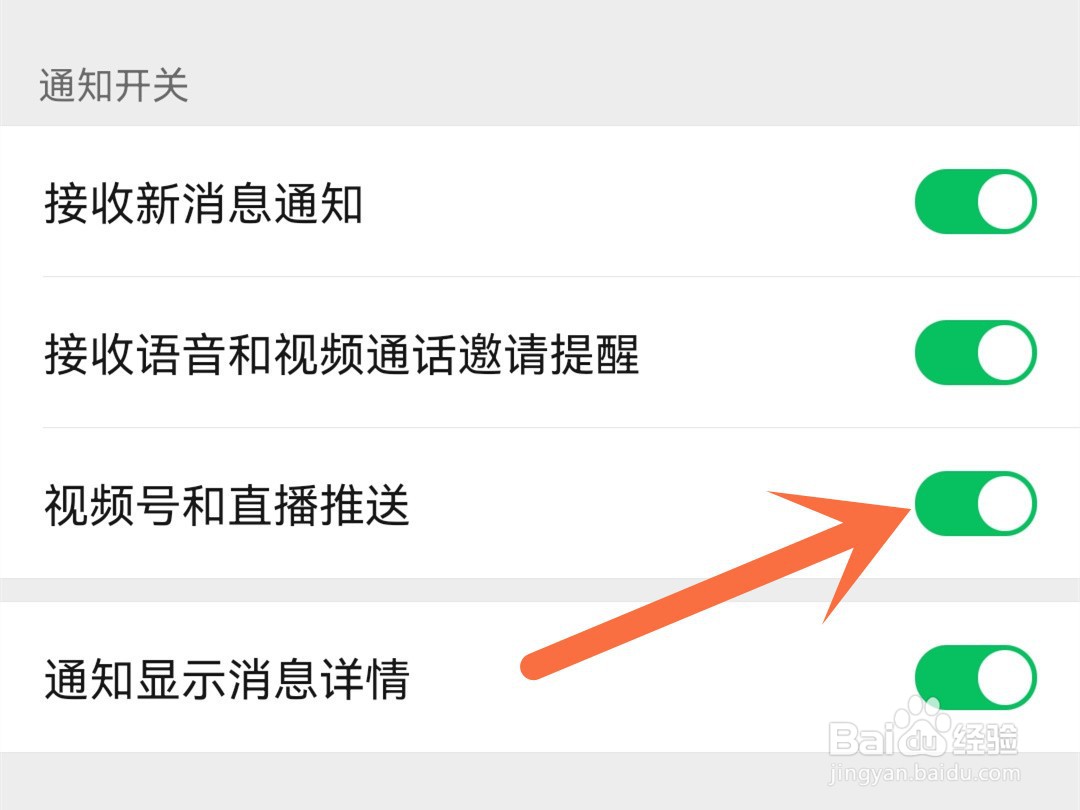
Task: Toggle off 视频号和直播推送 switch
Action: (975, 503)
